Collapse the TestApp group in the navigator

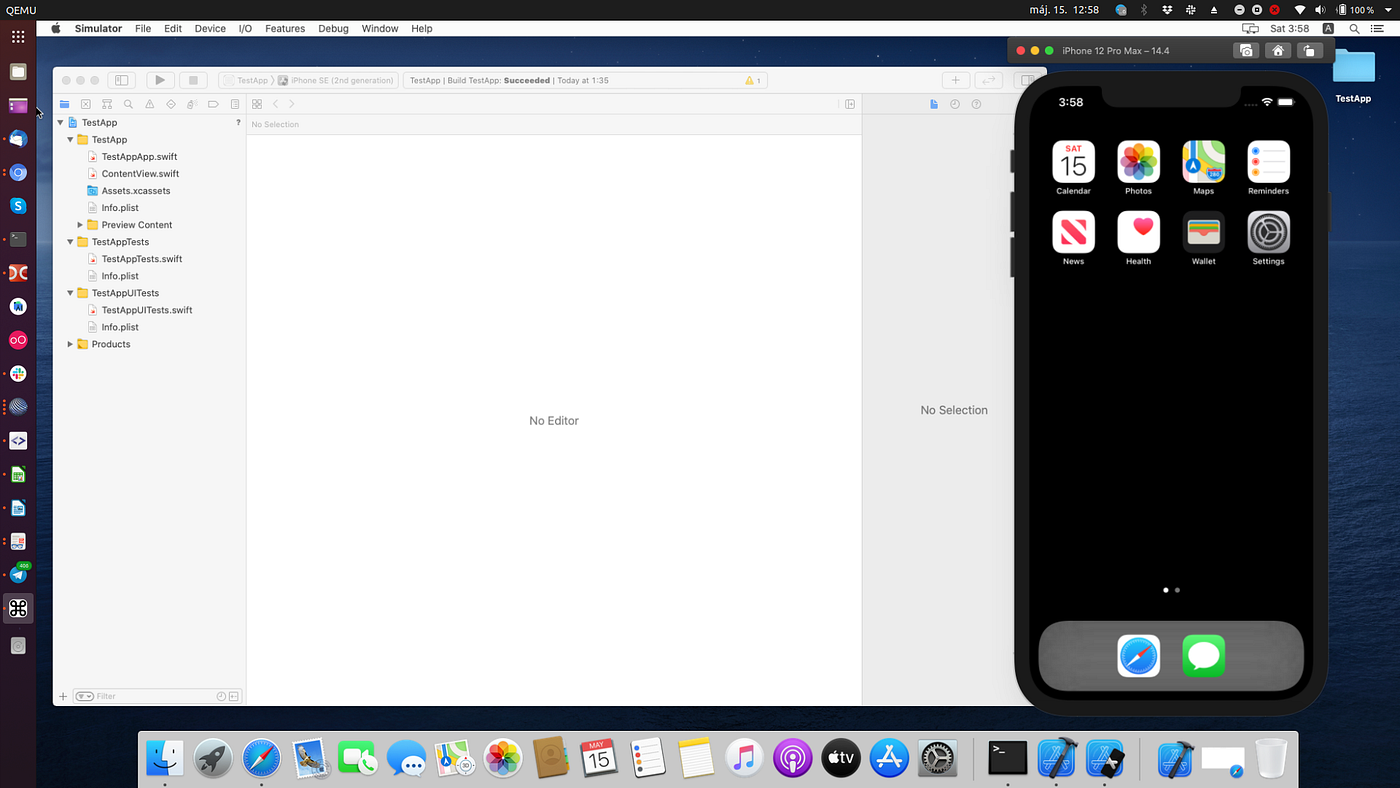pos(69,139)
